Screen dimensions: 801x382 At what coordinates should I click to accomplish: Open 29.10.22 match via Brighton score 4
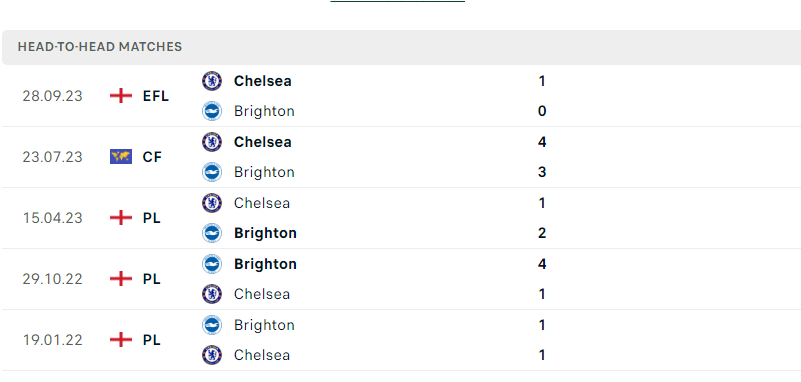click(x=542, y=264)
